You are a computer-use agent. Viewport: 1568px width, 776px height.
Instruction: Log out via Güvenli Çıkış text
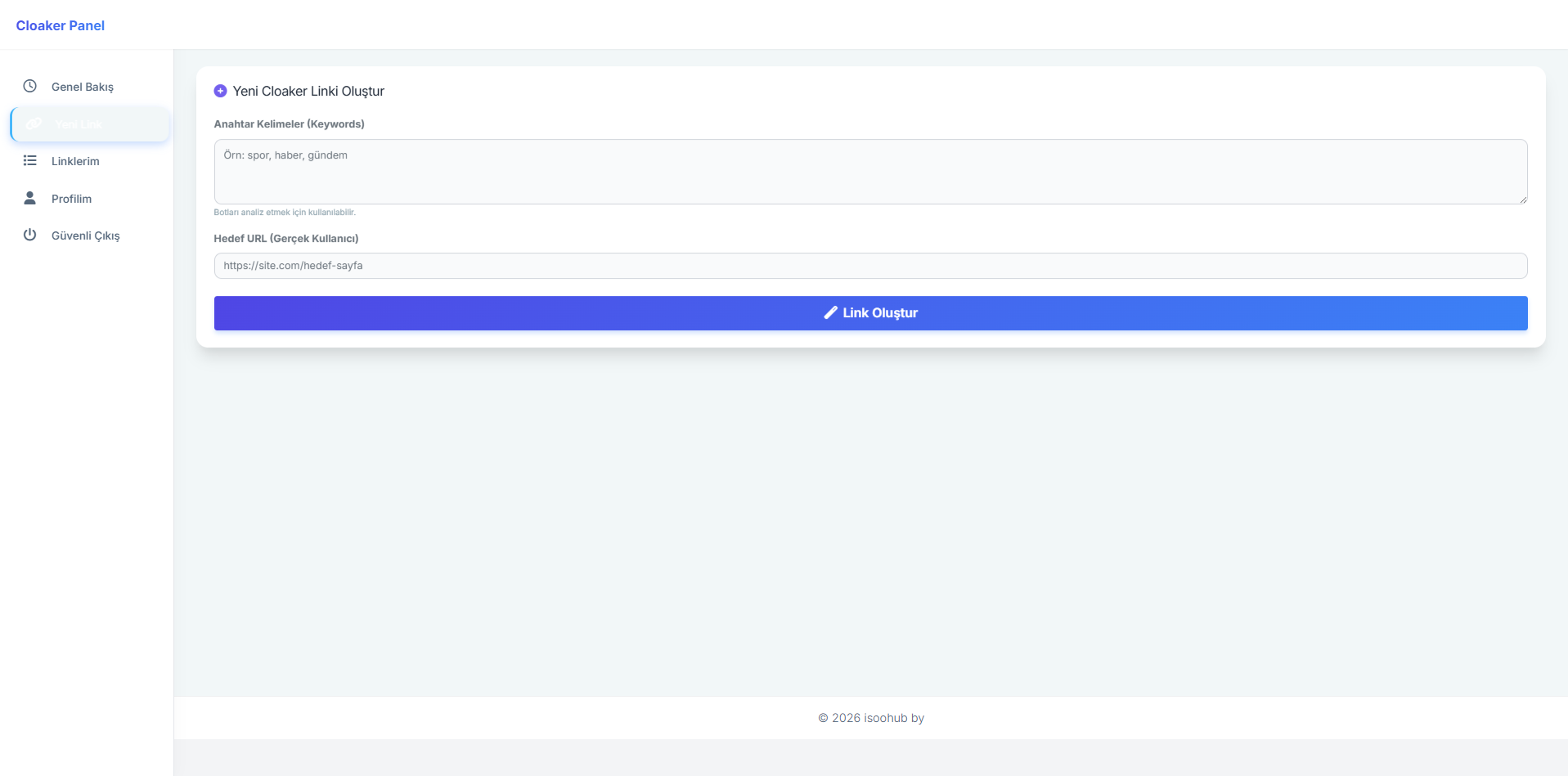point(86,235)
